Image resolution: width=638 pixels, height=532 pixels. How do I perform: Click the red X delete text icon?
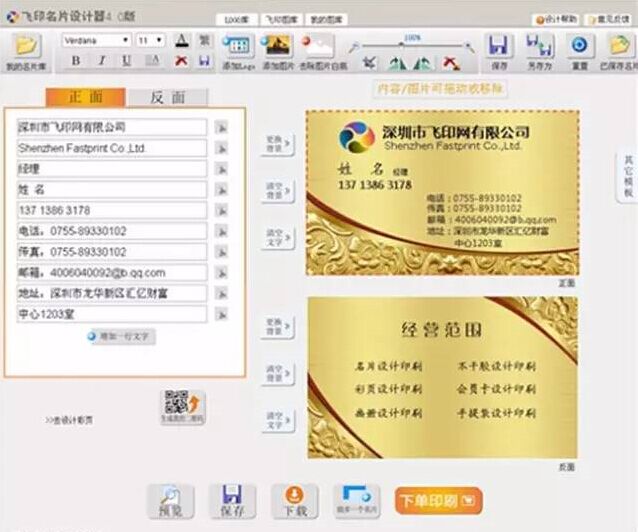coord(181,61)
